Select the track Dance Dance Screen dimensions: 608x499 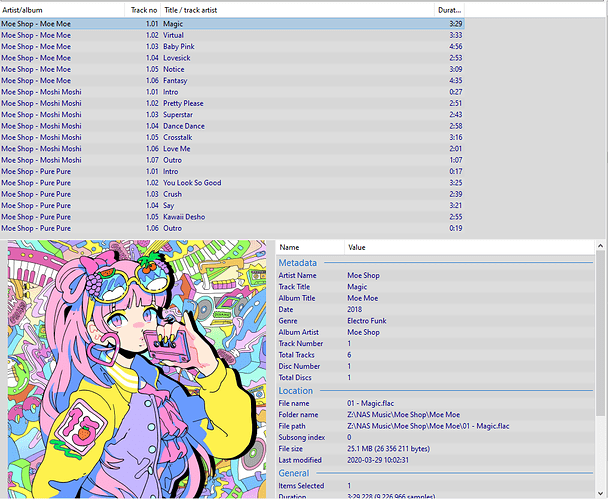point(232,126)
